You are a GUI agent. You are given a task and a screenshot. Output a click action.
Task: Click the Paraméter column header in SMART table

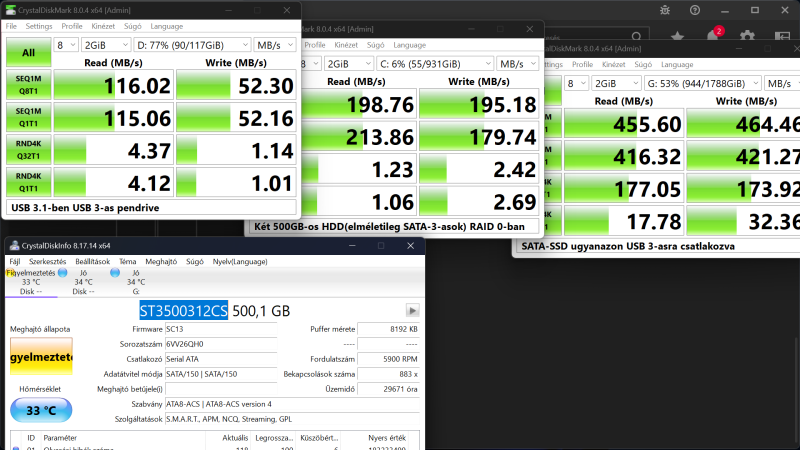pyautogui.click(x=60, y=438)
